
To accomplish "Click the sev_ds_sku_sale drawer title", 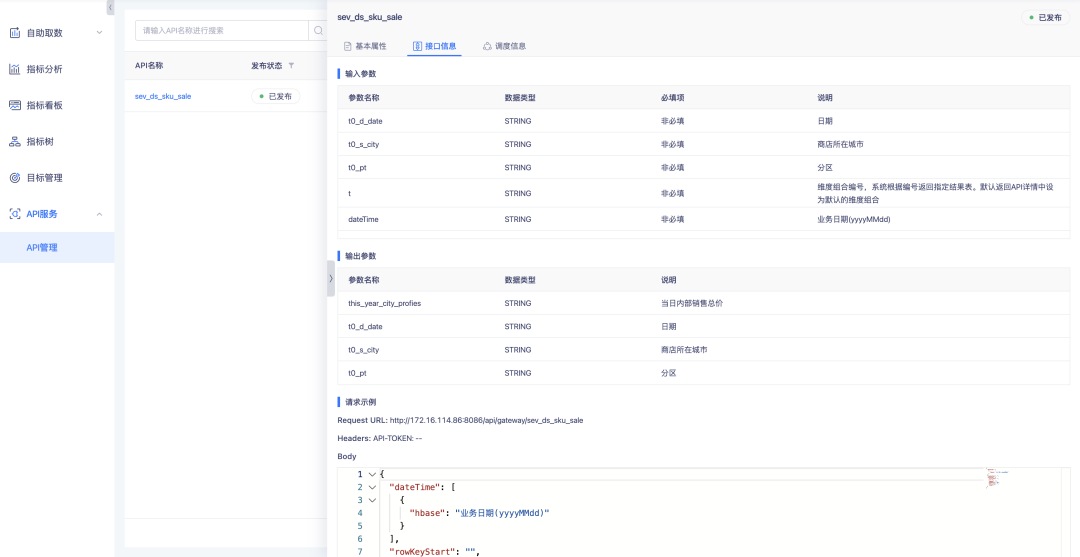I will point(370,17).
